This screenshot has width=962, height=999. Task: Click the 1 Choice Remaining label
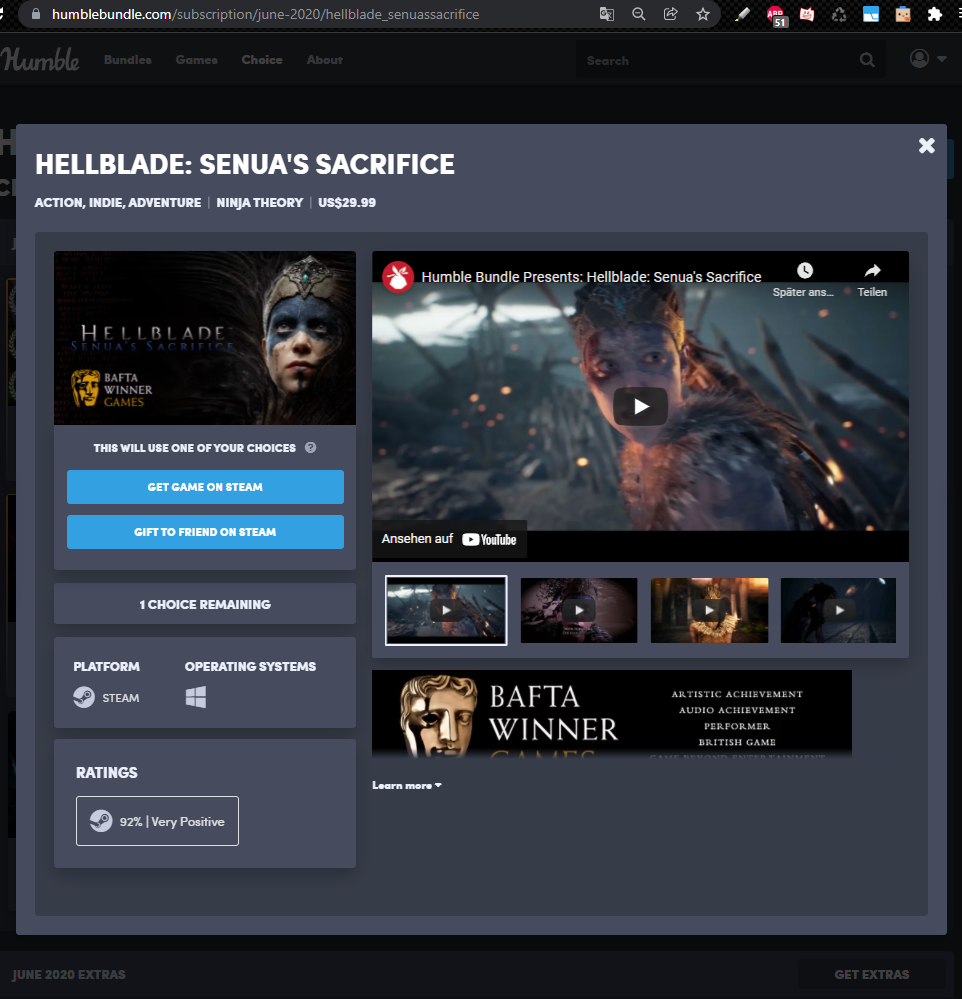(205, 604)
